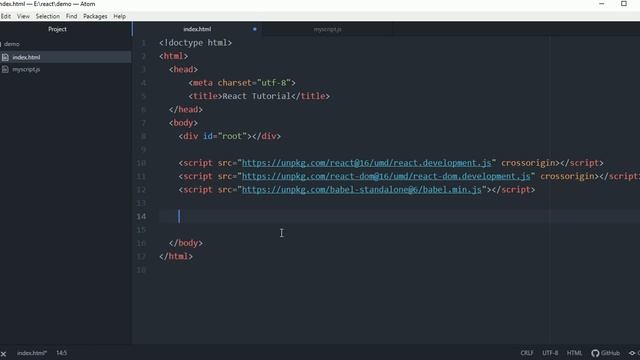
Task: Open the Packages menu
Action: [x=95, y=16]
